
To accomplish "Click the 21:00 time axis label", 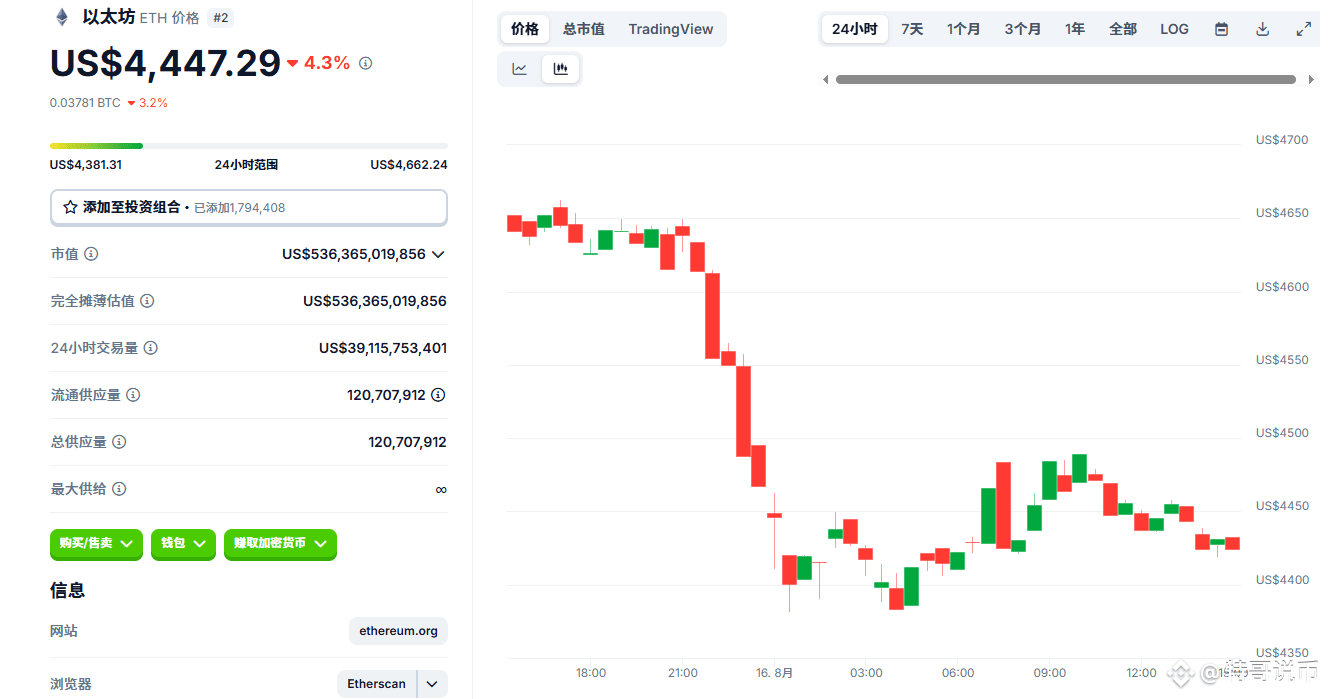I will point(683,673).
